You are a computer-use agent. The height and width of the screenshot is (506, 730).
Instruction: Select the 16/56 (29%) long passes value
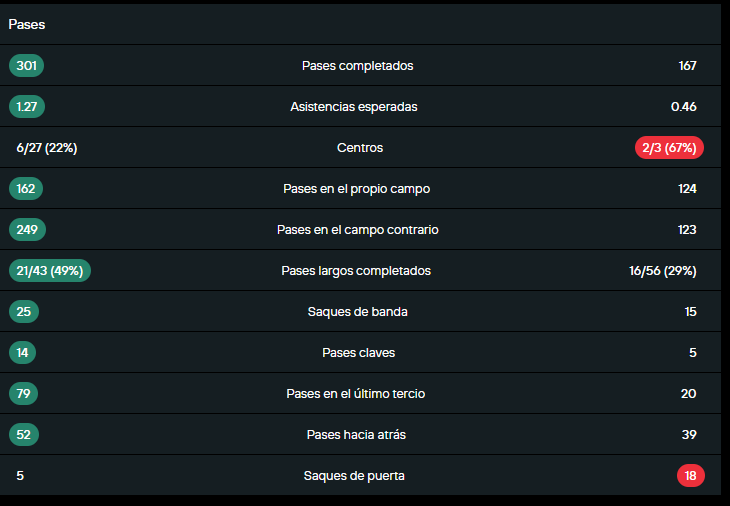(663, 271)
